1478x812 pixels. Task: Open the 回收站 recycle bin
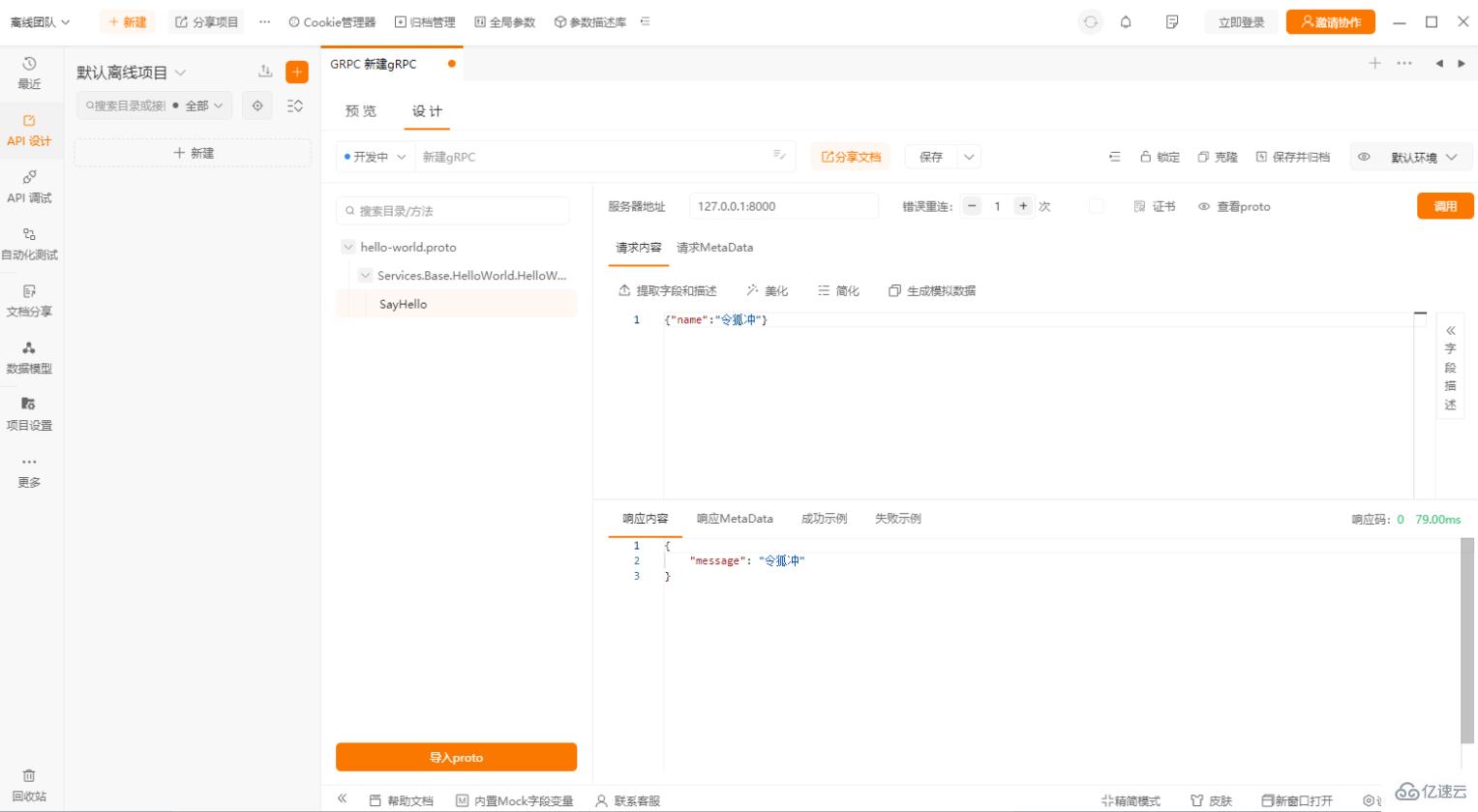point(29,785)
